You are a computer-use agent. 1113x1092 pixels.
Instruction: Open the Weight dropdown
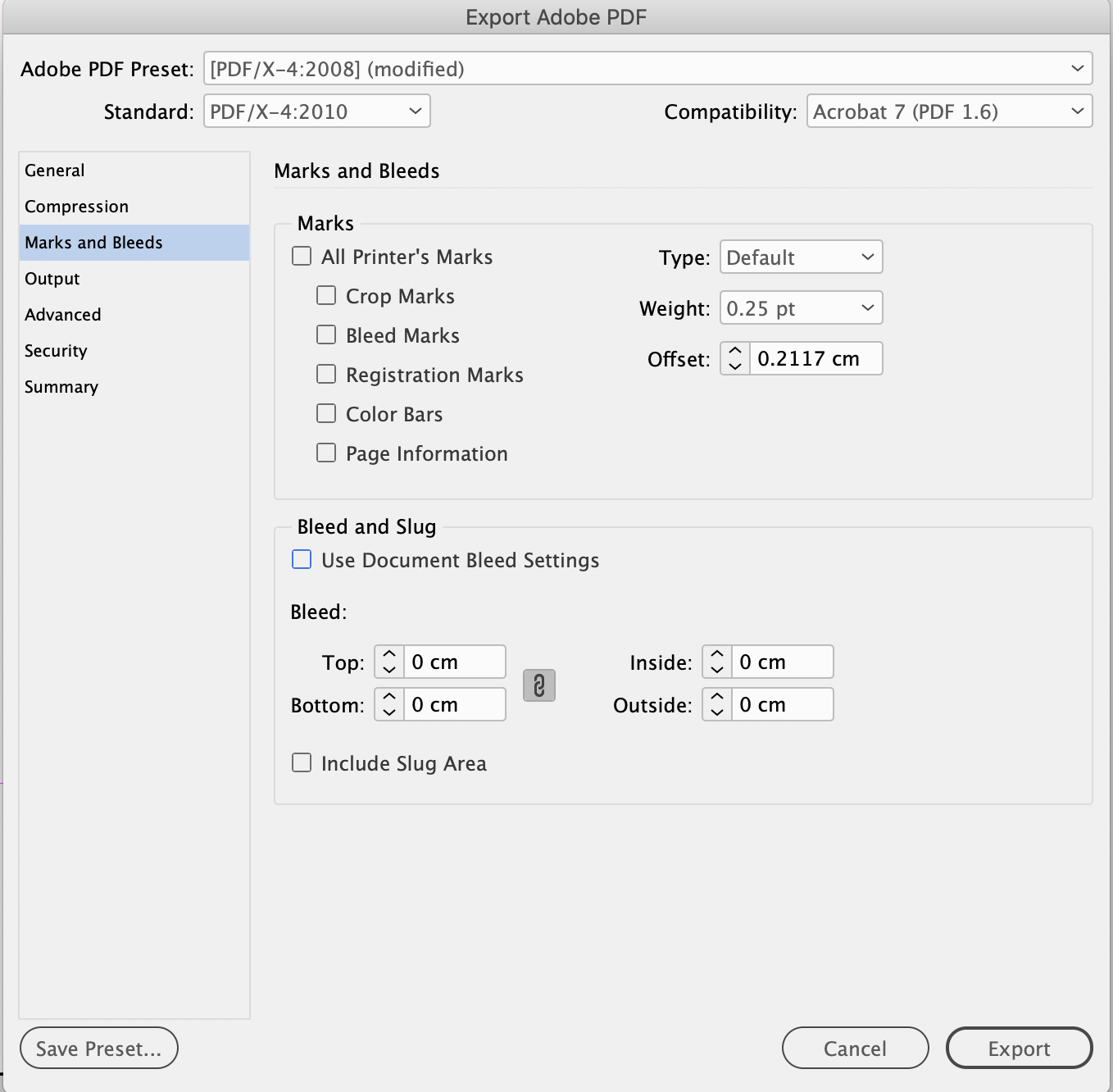pyautogui.click(x=800, y=307)
